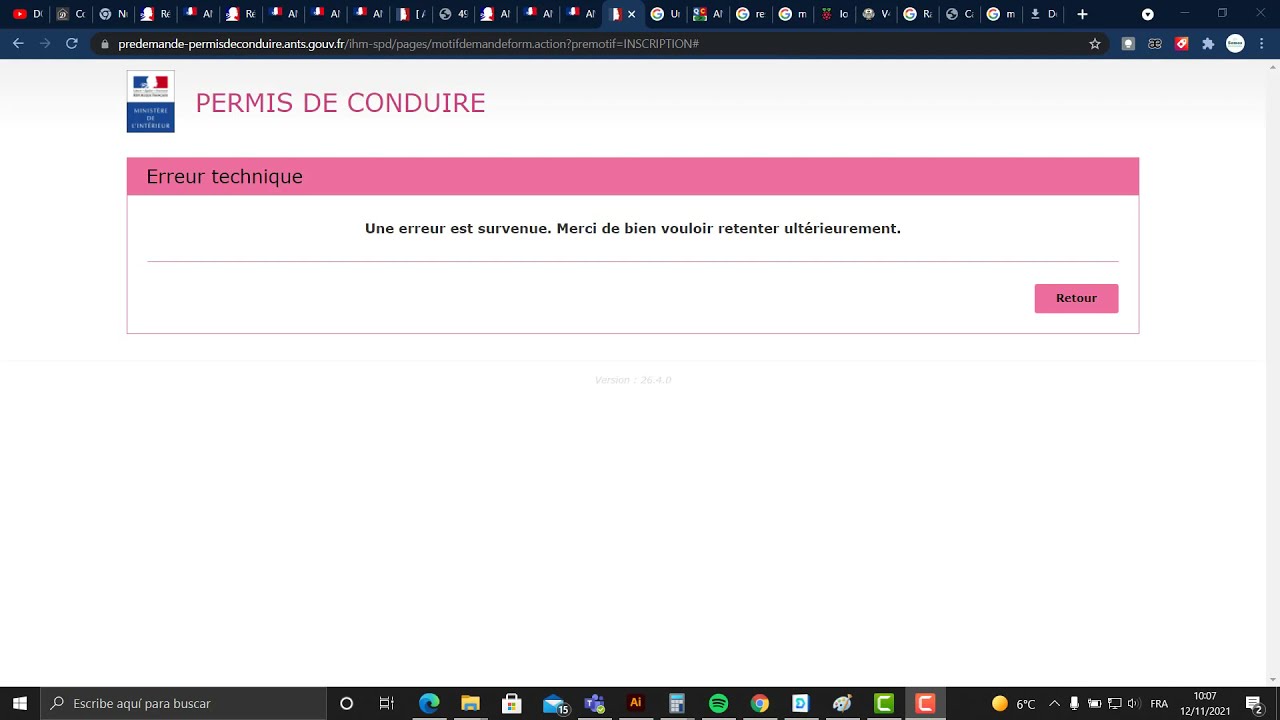Expand hidden system tray icons chevron

[1054, 704]
